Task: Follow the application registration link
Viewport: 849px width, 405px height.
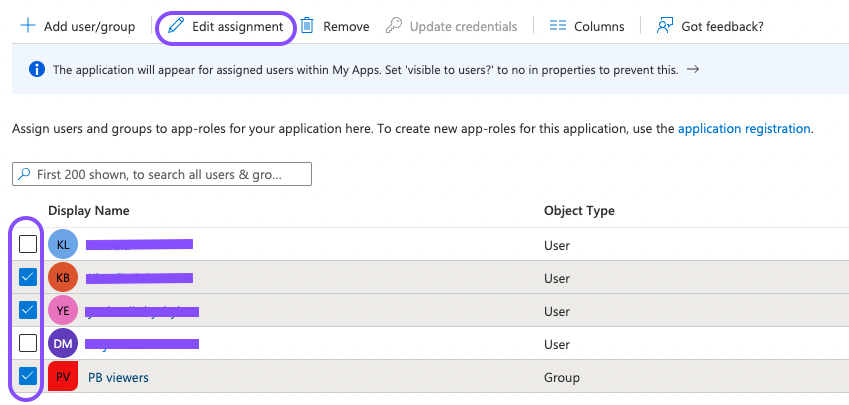Action: coord(744,129)
